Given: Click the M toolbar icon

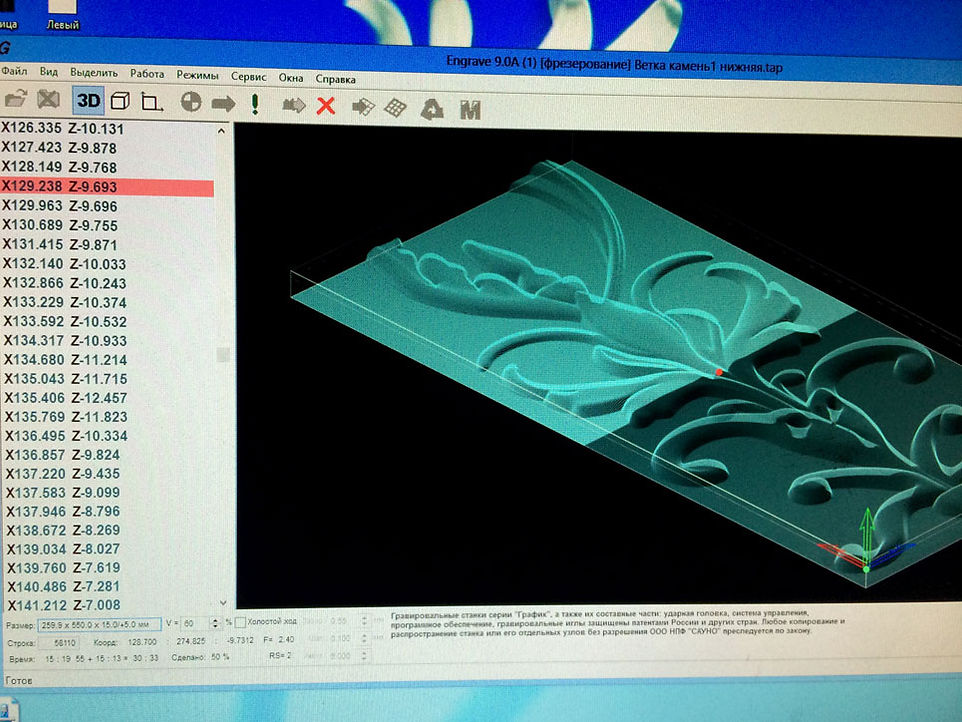Looking at the screenshot, I should point(470,109).
